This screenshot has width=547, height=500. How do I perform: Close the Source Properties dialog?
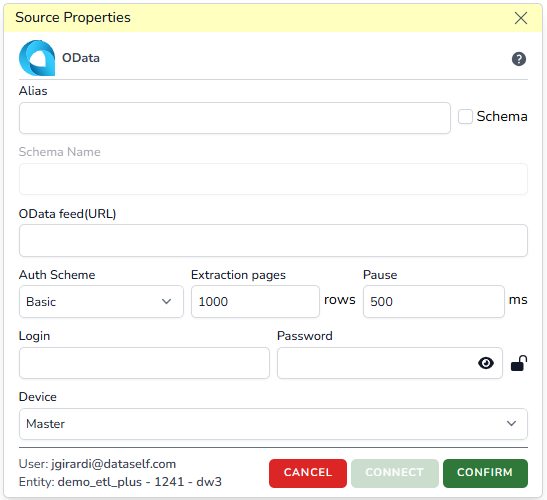point(520,18)
